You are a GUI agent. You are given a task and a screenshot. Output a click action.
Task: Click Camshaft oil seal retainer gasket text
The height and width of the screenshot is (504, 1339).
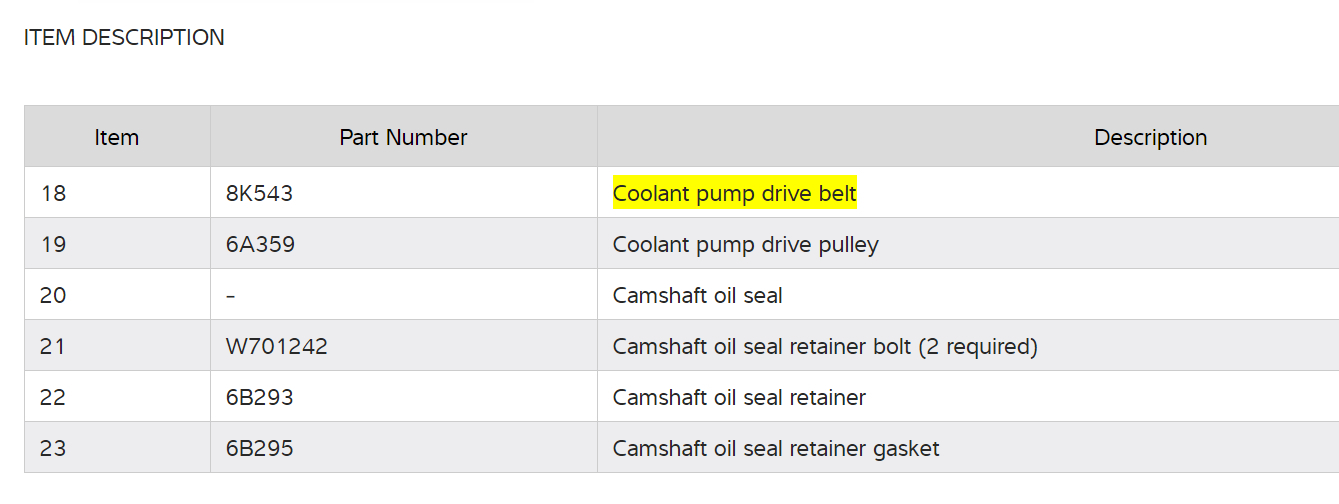click(776, 449)
